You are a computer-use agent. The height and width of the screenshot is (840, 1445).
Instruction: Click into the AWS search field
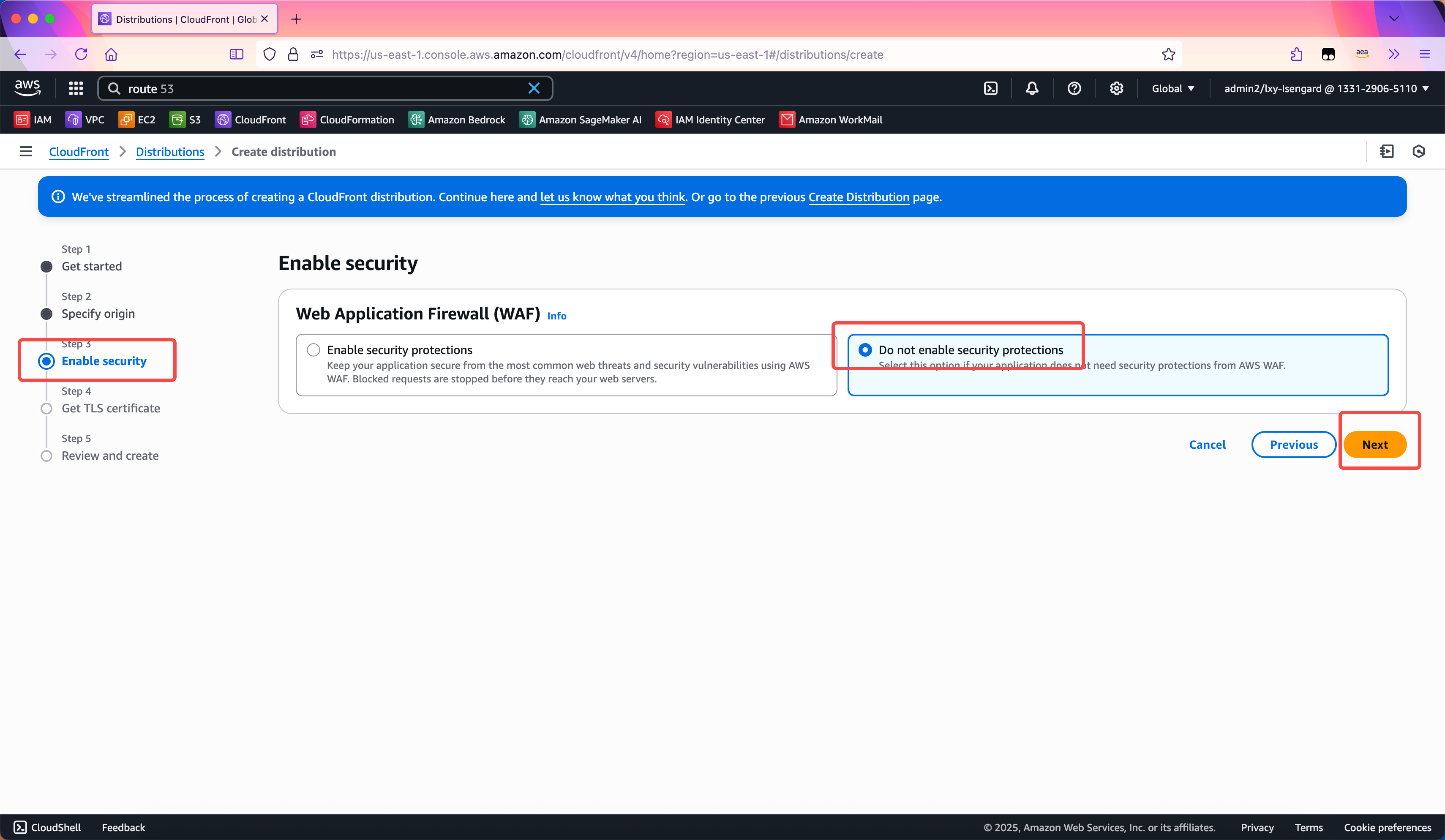(324, 88)
